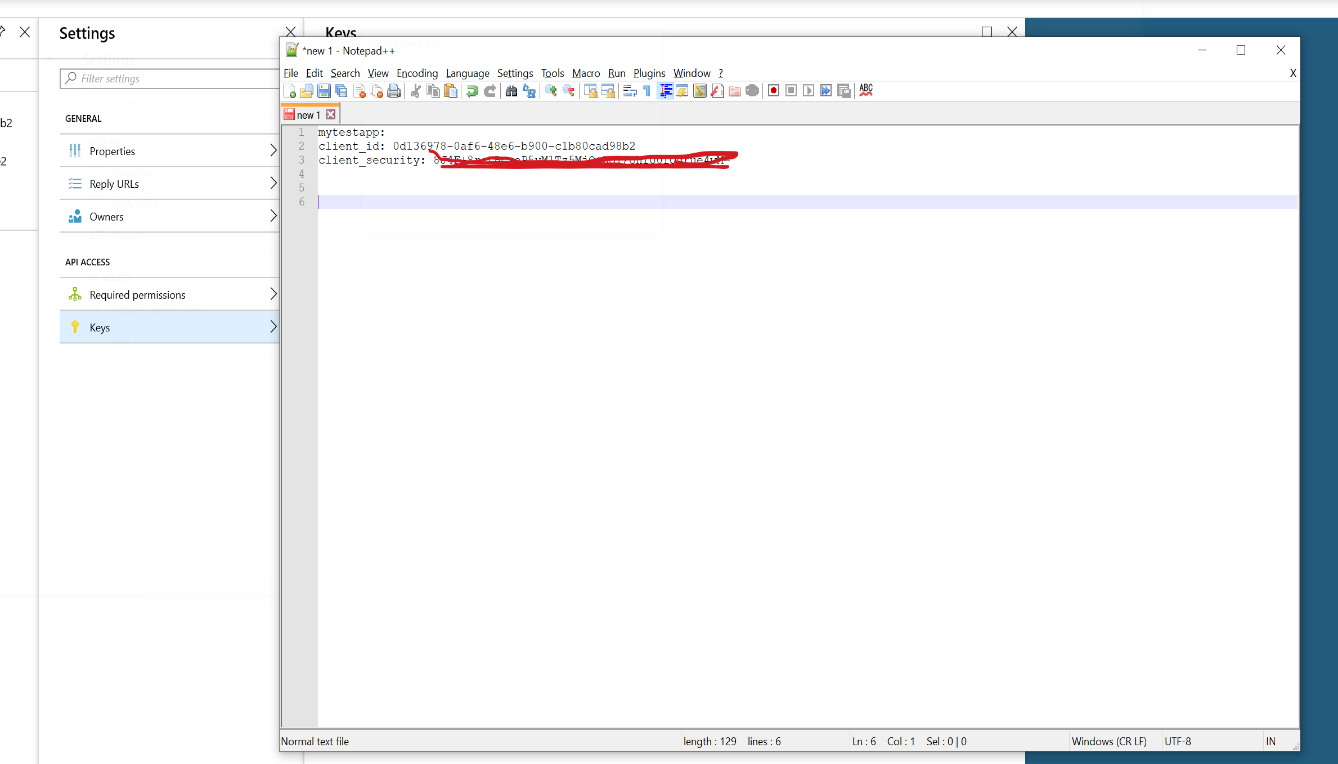Click the Save file toolbar icon
Viewport: 1338px width, 764px height.
[324, 91]
